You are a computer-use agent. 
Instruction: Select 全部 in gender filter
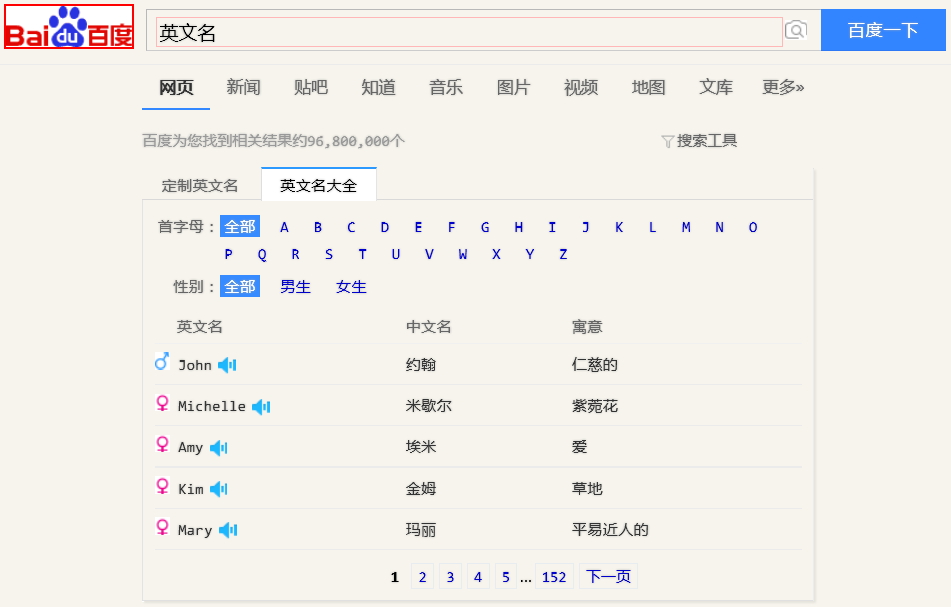240,286
